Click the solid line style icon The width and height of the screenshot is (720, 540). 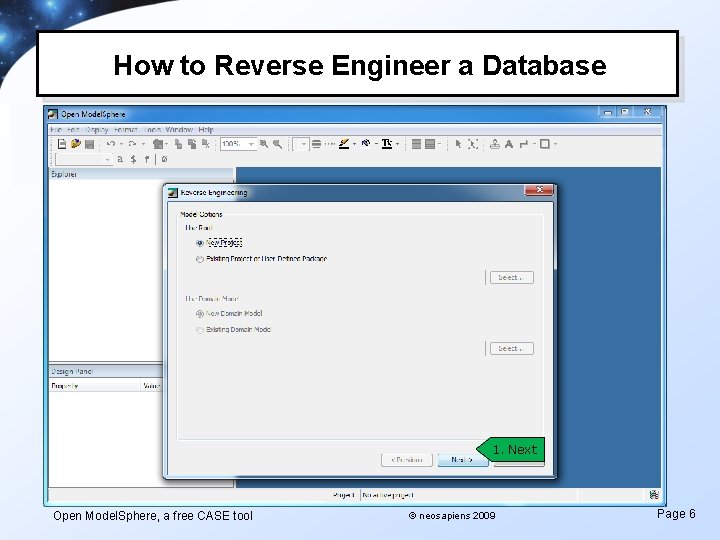(316, 144)
